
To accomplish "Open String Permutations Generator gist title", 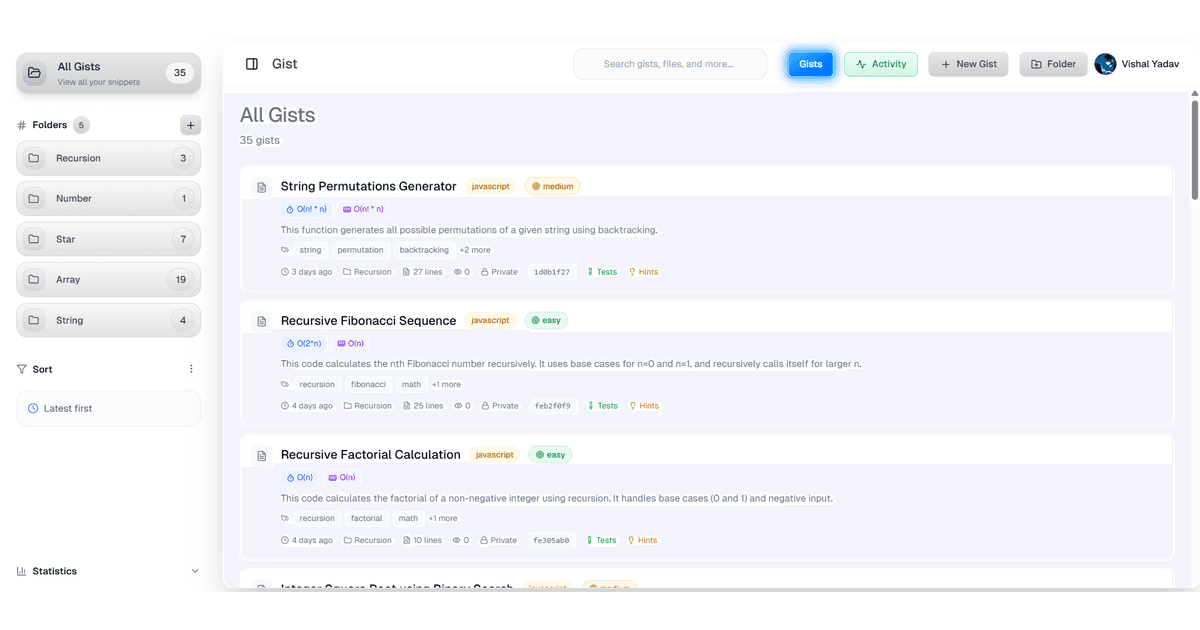I will [368, 186].
